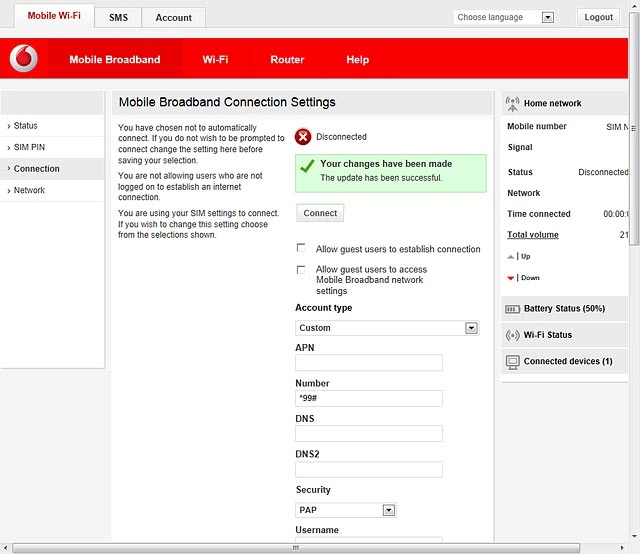This screenshot has height=554, width=640.
Task: Open the Account type Custom dropdown
Action: (x=387, y=328)
